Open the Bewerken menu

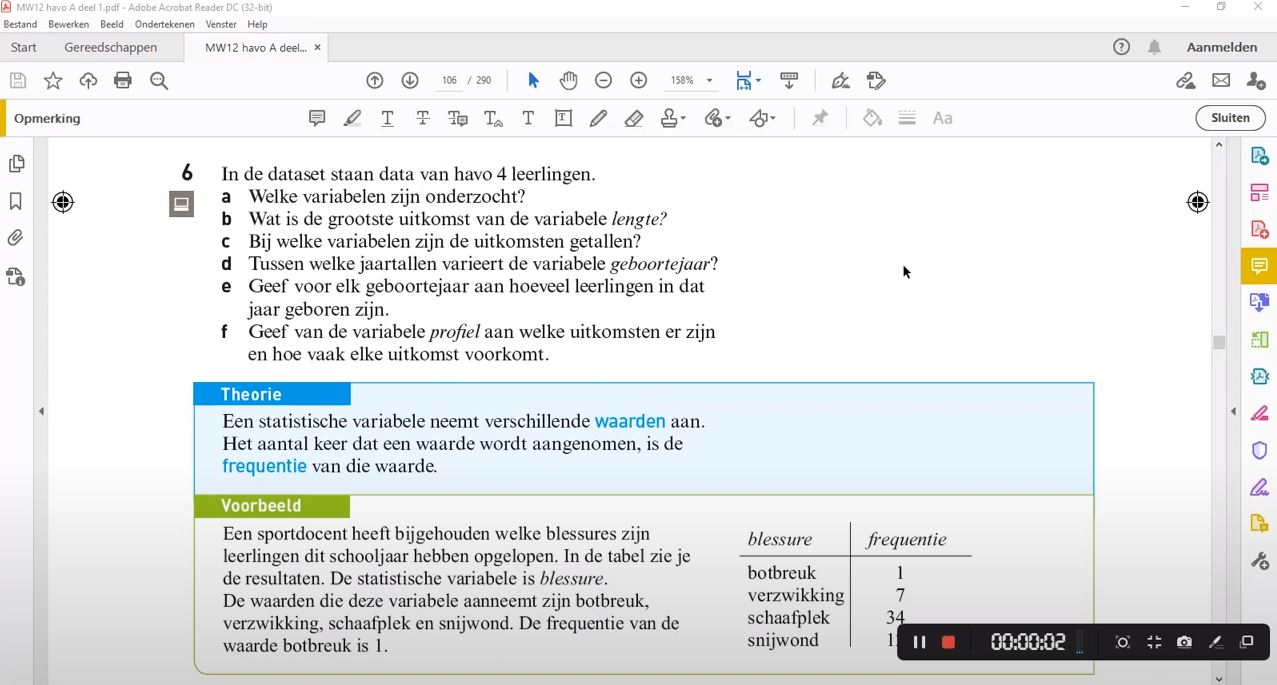tap(68, 24)
